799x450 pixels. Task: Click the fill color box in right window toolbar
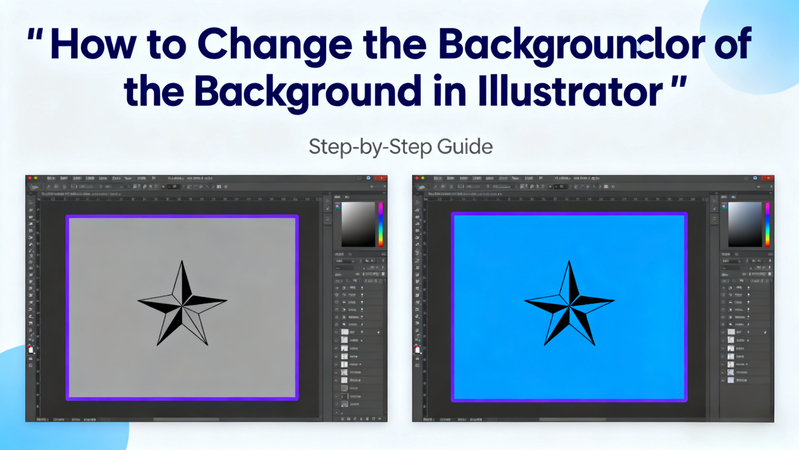pyautogui.click(x=418, y=350)
